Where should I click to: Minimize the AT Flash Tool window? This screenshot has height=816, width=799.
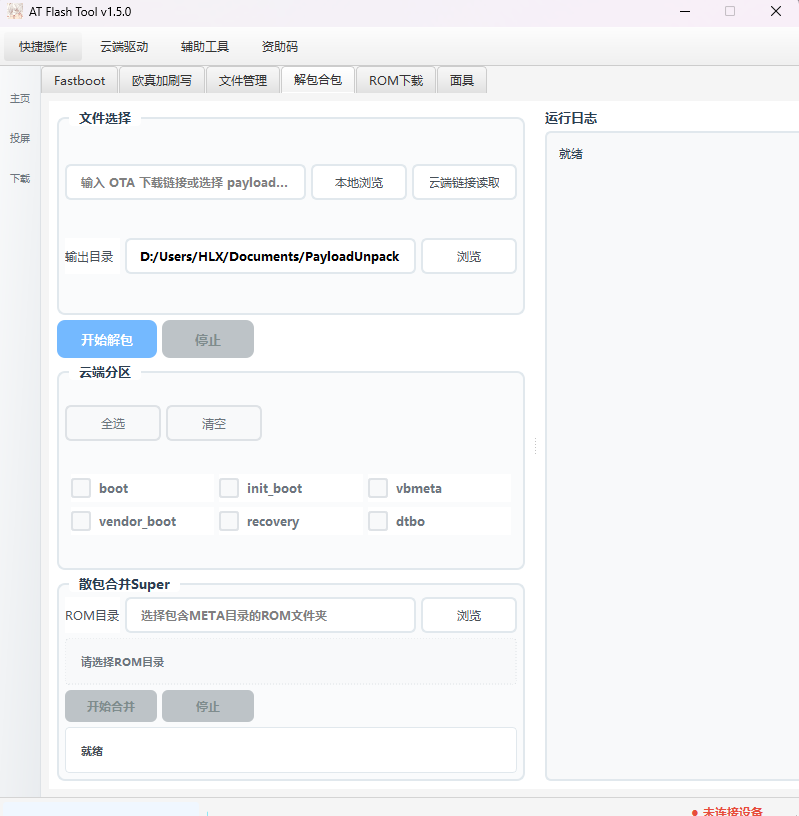coord(685,11)
